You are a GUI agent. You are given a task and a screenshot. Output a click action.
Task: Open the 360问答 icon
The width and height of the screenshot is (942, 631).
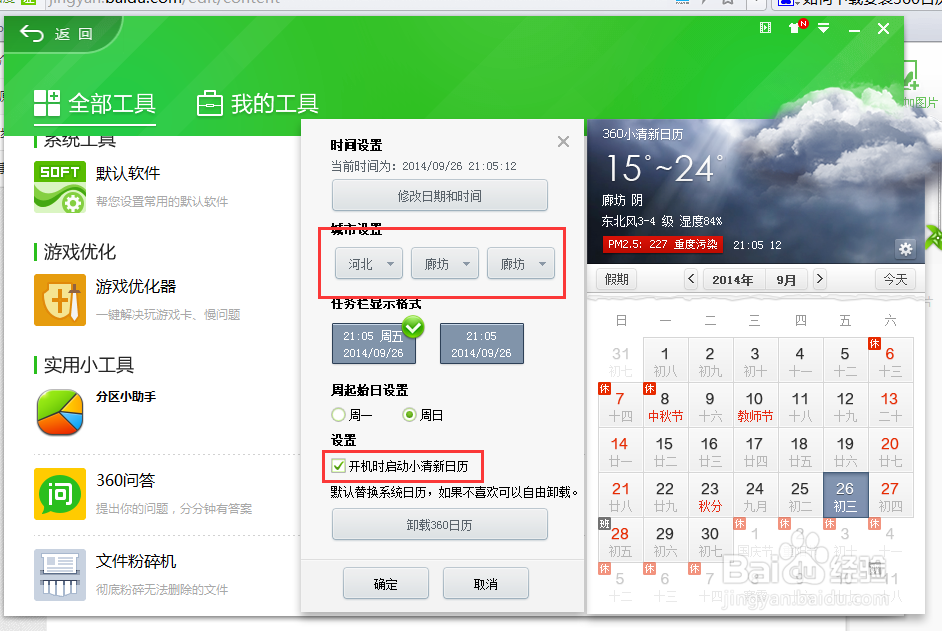59,494
